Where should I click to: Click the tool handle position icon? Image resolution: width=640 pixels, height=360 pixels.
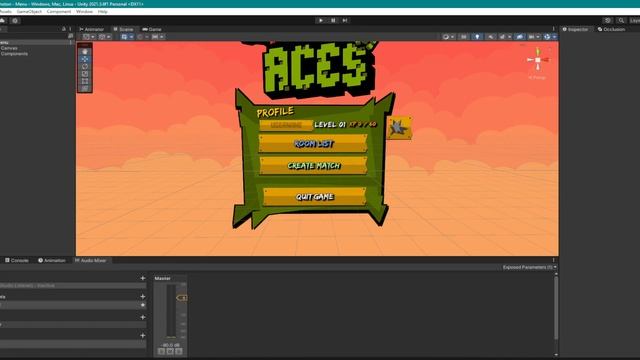point(86,37)
